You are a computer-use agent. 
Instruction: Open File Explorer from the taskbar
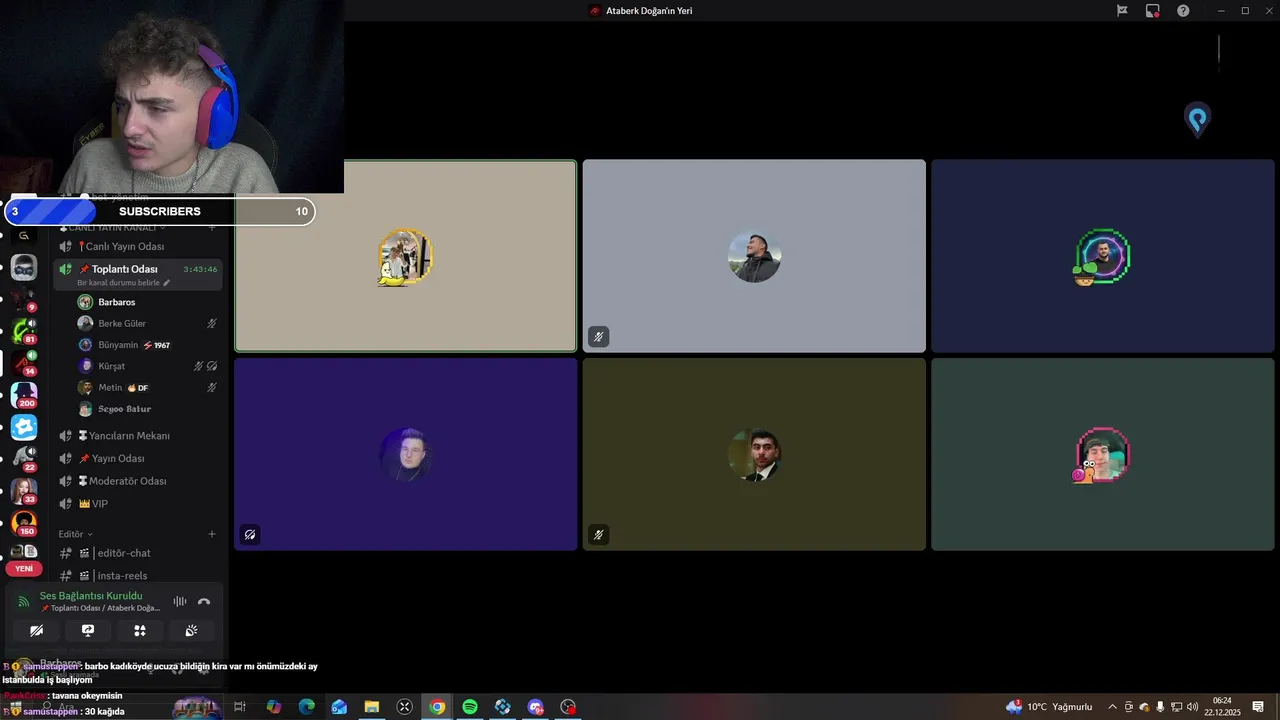point(371,707)
